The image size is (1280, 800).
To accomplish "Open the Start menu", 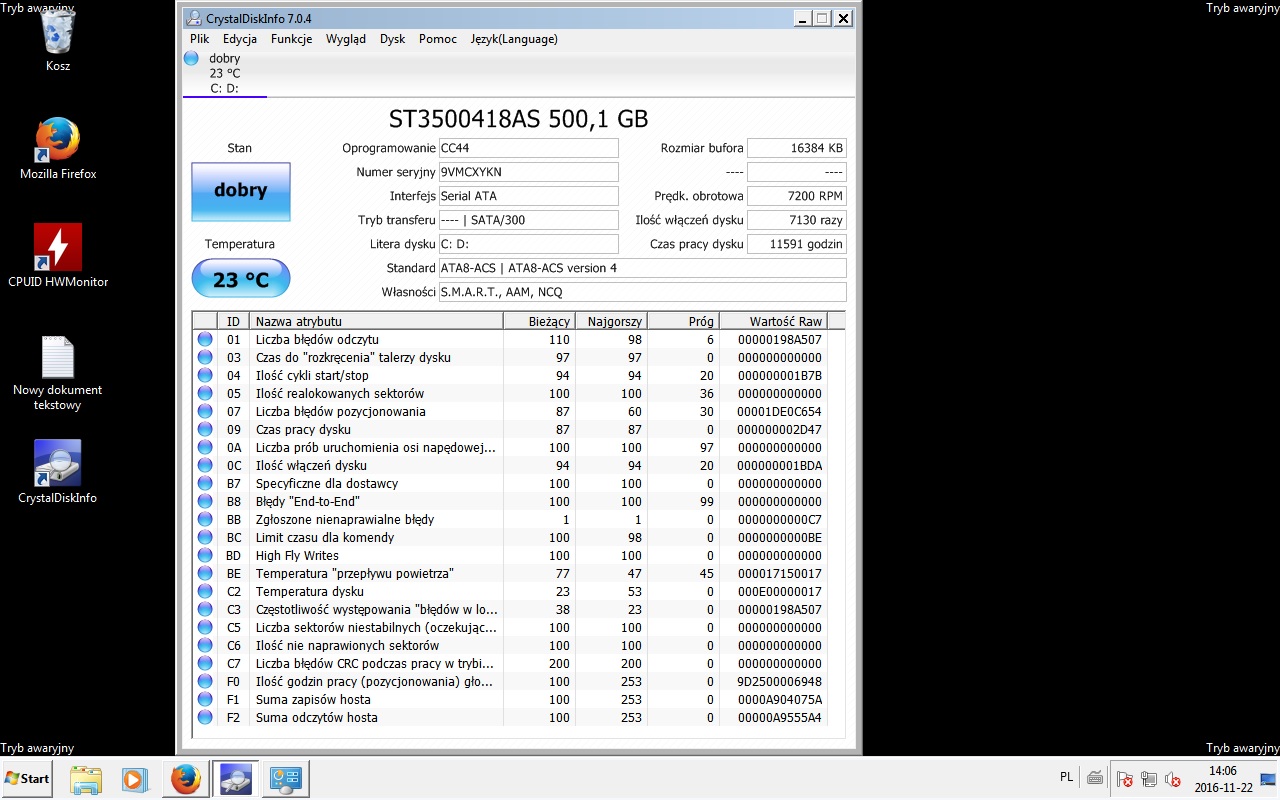I will point(29,778).
